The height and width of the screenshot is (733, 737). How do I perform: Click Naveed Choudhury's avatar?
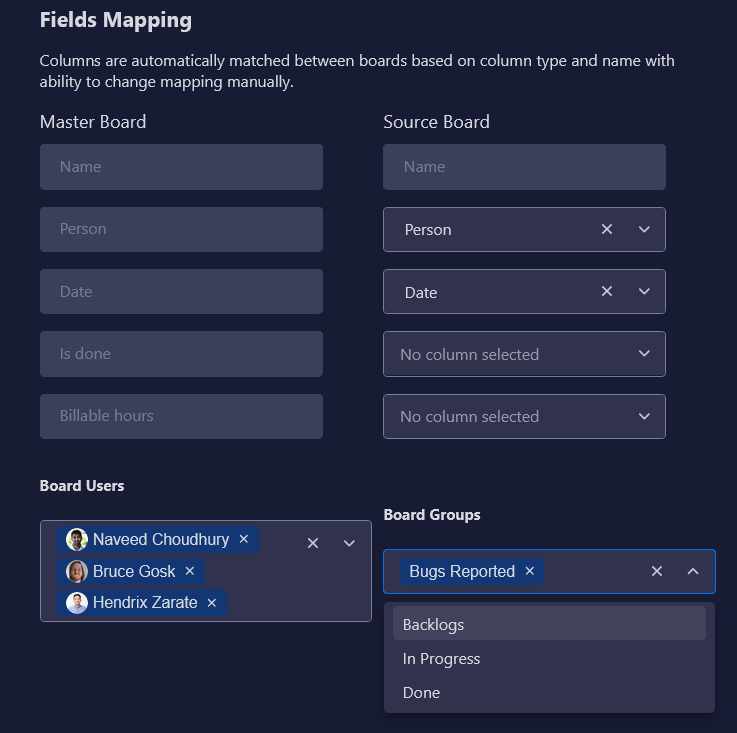tap(77, 539)
